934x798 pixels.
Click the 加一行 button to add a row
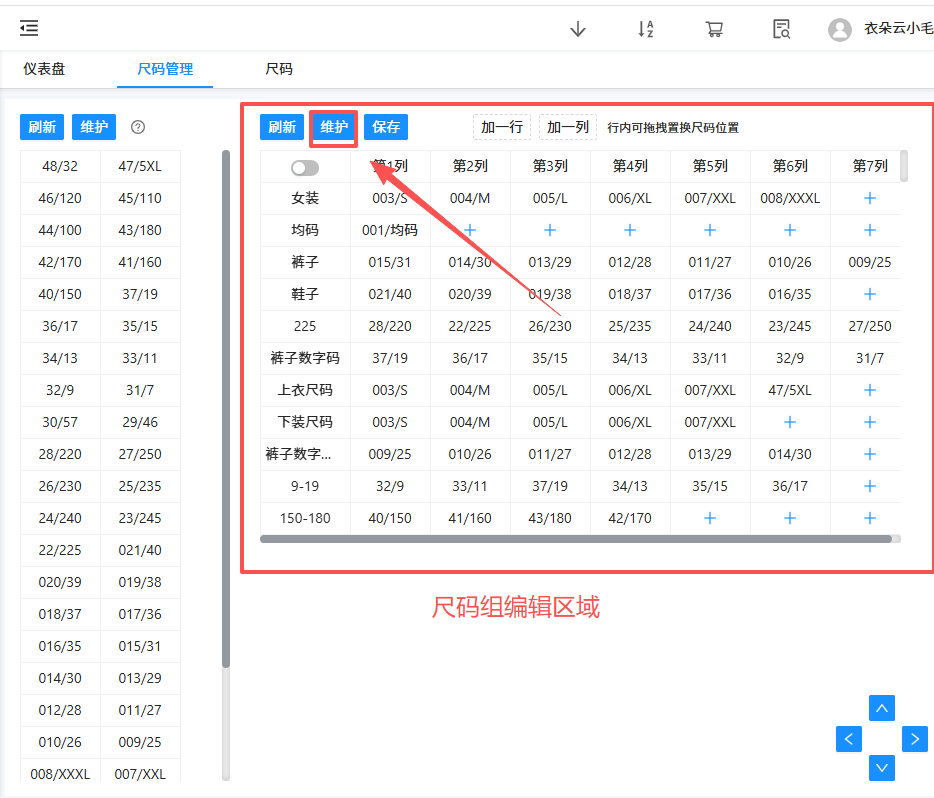pos(502,127)
